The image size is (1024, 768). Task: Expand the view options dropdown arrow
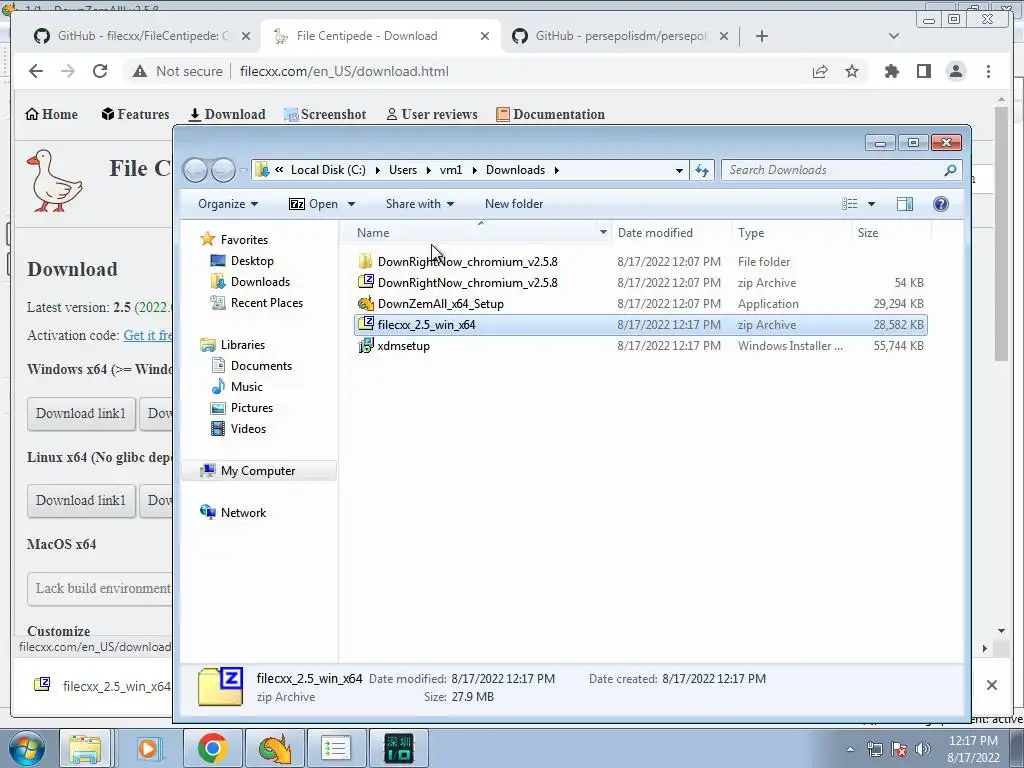coord(871,204)
